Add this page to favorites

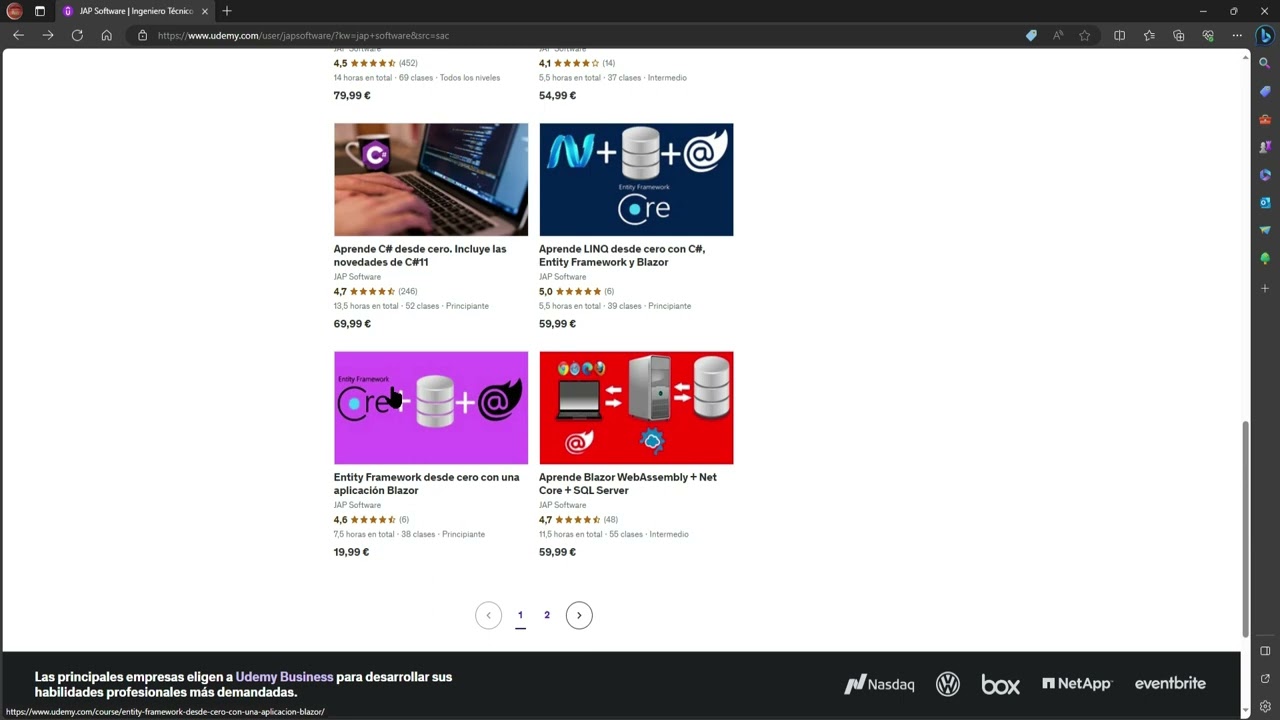click(x=1085, y=35)
